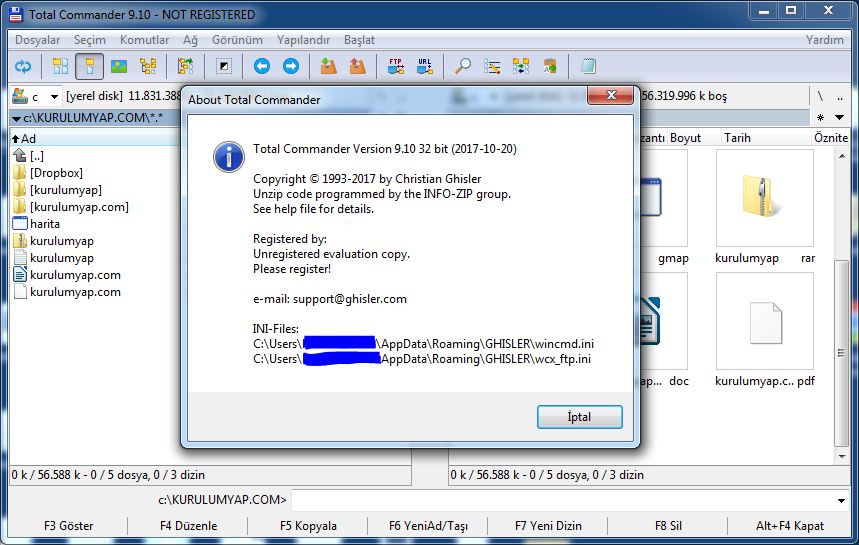Image resolution: width=859 pixels, height=545 pixels.
Task: Open new URL connection icon
Action: point(425,67)
